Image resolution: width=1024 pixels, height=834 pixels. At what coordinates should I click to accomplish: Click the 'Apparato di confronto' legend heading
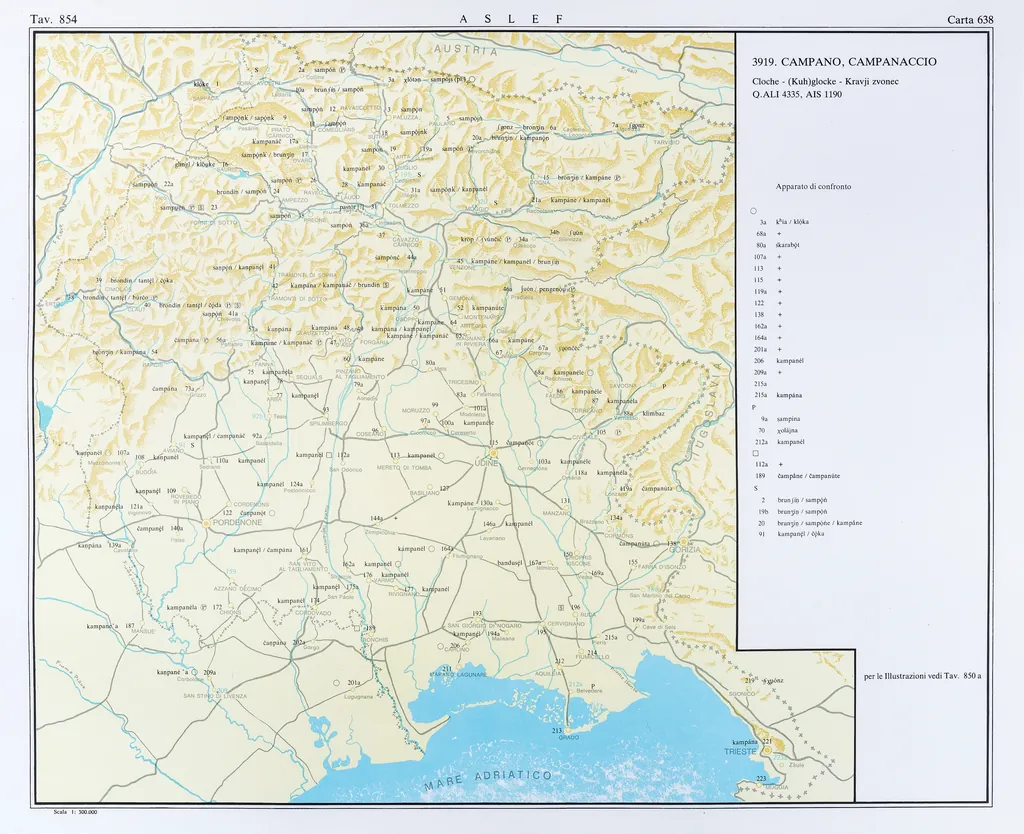[x=813, y=187]
